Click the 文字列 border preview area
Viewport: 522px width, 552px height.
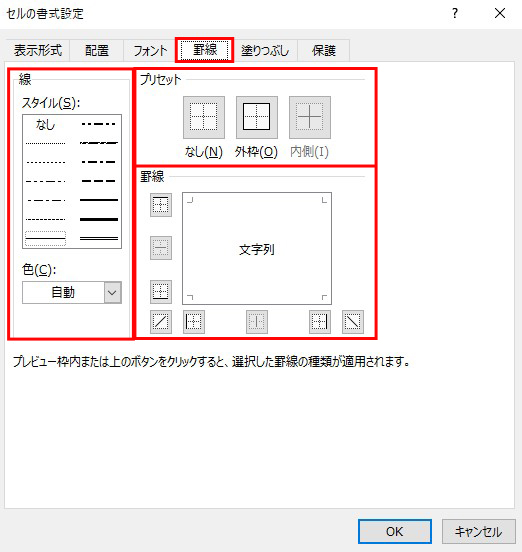point(257,248)
